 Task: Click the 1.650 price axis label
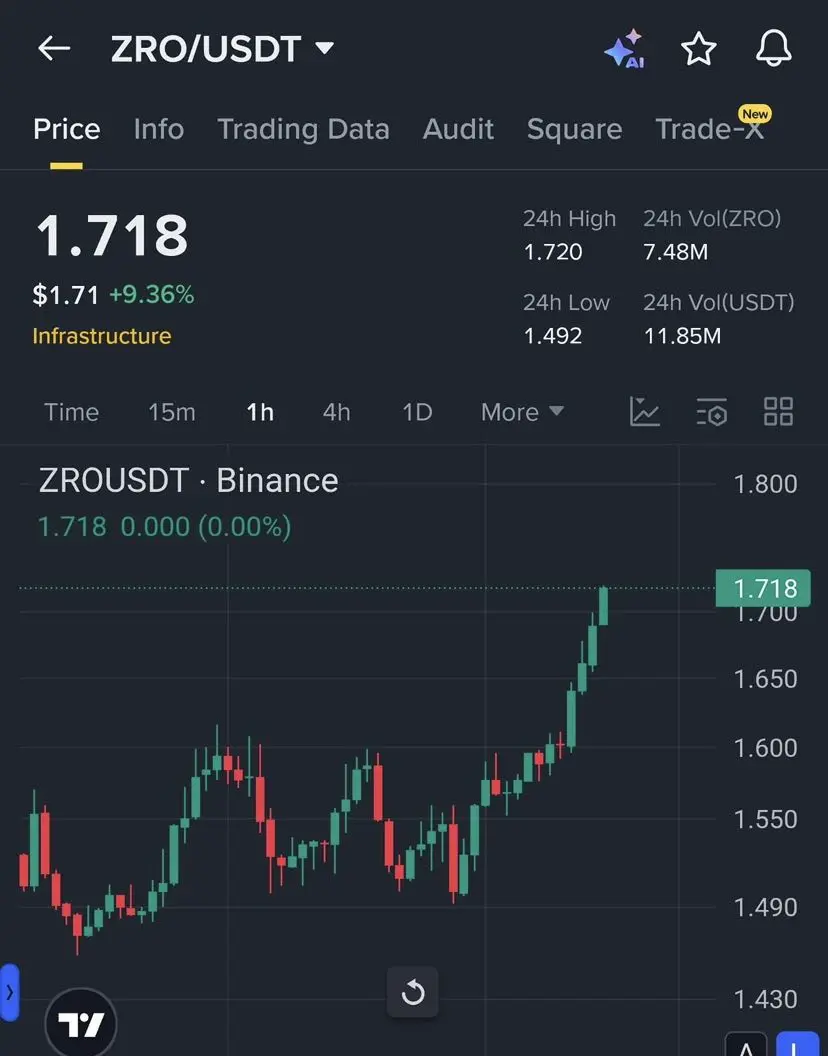[765, 679]
